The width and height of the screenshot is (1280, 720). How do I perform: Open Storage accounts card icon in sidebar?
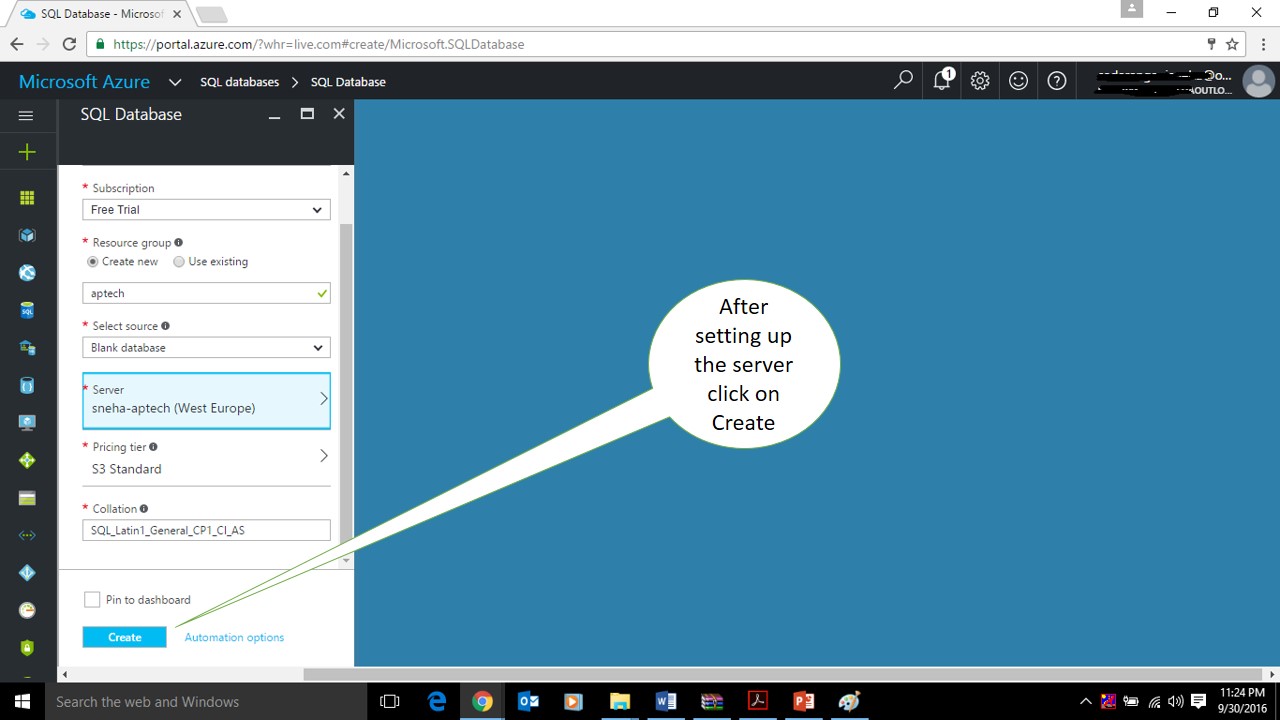27,498
